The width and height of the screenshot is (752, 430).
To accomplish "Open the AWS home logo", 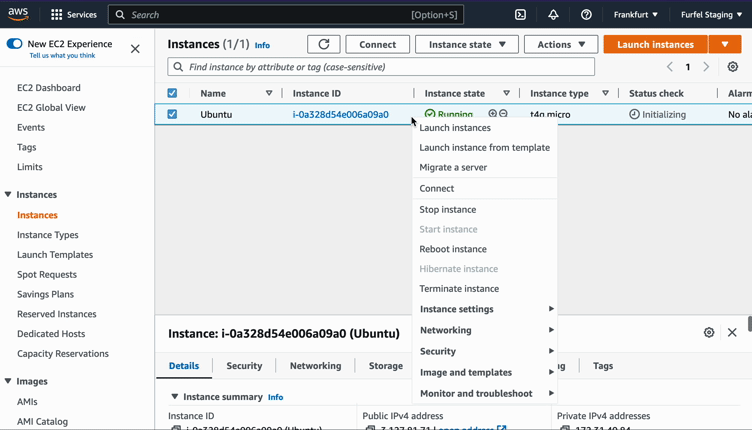I will tap(18, 14).
